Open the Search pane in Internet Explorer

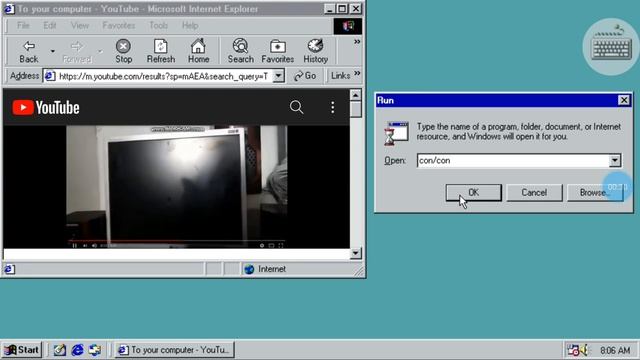tap(240, 51)
